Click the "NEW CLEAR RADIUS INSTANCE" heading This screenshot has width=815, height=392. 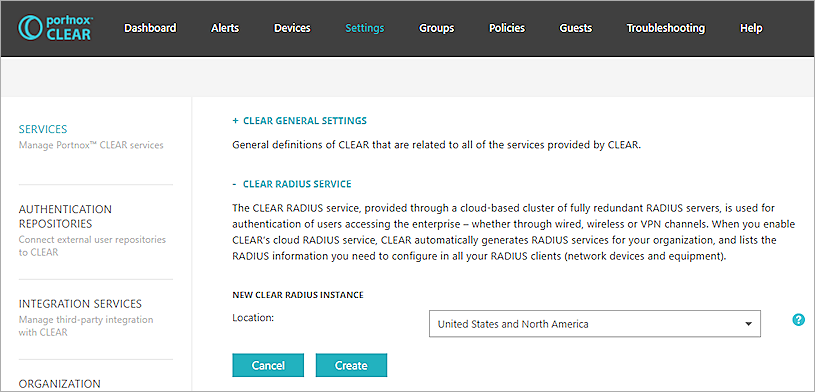point(298,295)
